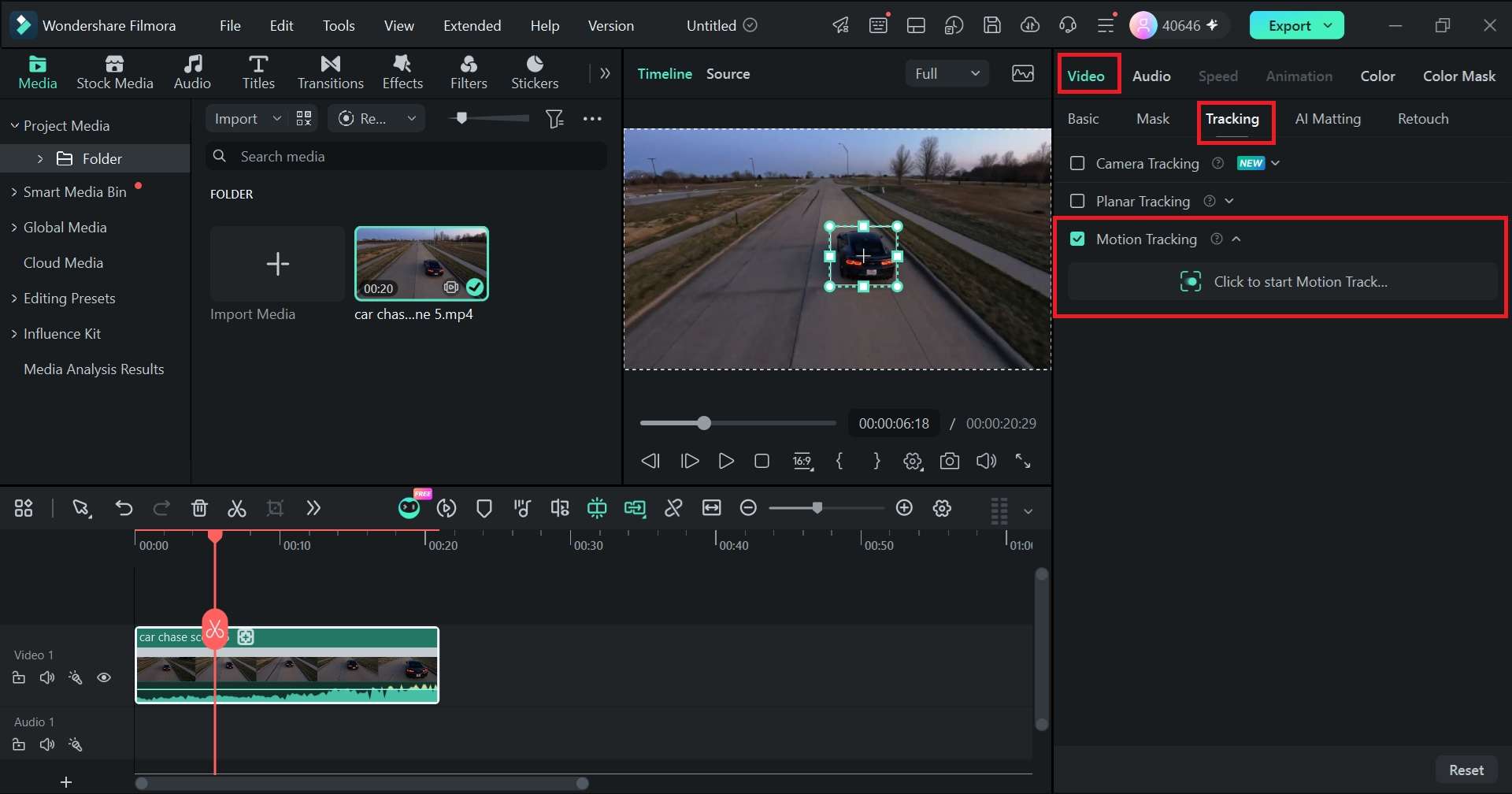Collapse the Motion Tracking section chevron
1512x794 pixels.
[x=1236, y=239]
